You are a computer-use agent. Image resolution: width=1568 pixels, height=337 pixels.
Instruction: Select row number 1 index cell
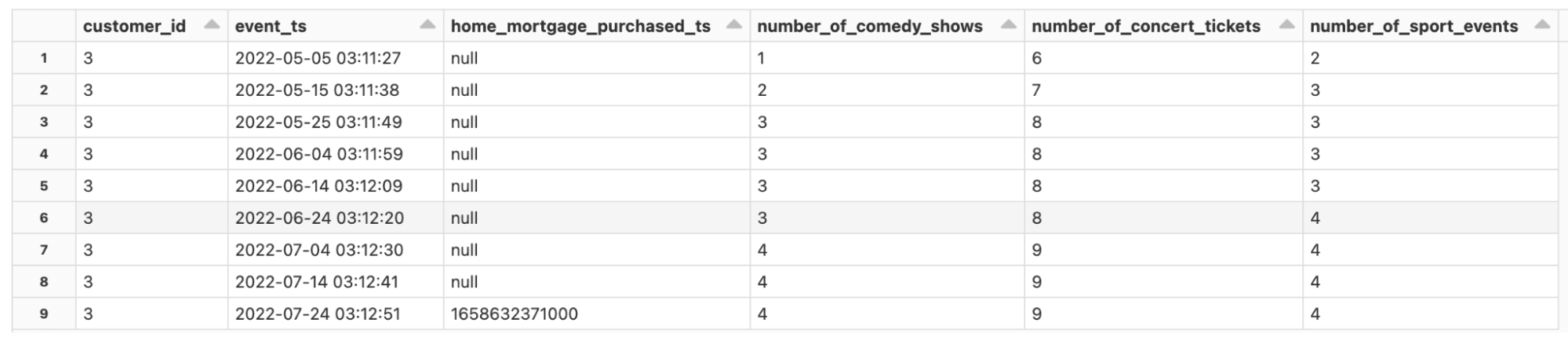point(44,58)
